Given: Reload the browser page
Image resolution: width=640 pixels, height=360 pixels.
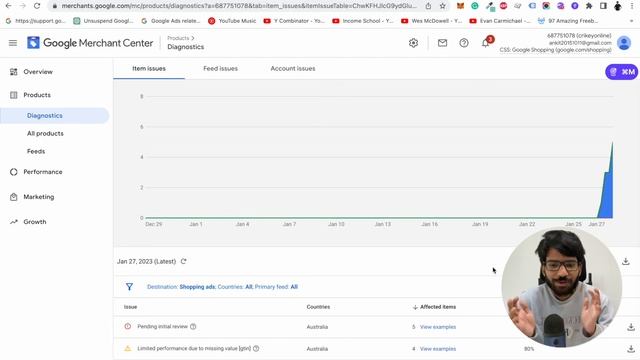Looking at the screenshot, I should pos(37,6).
